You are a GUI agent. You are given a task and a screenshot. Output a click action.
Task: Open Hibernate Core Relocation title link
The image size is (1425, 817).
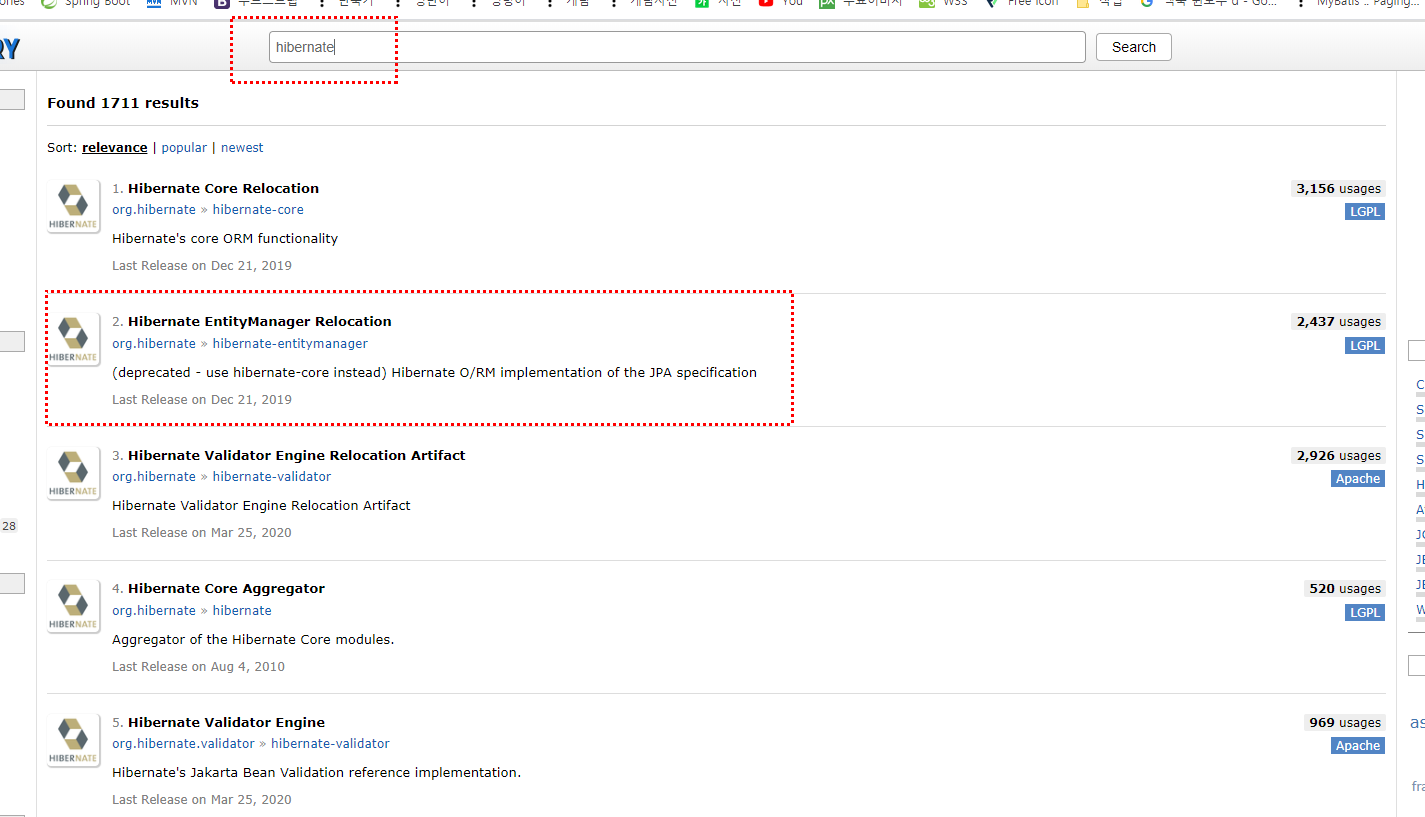[x=223, y=188]
